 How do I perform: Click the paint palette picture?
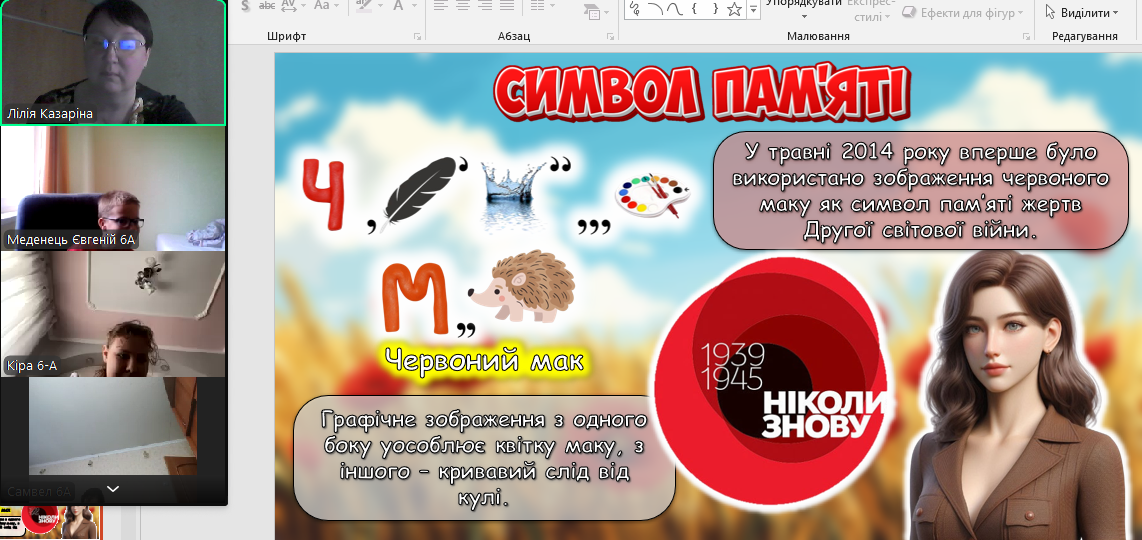point(653,195)
